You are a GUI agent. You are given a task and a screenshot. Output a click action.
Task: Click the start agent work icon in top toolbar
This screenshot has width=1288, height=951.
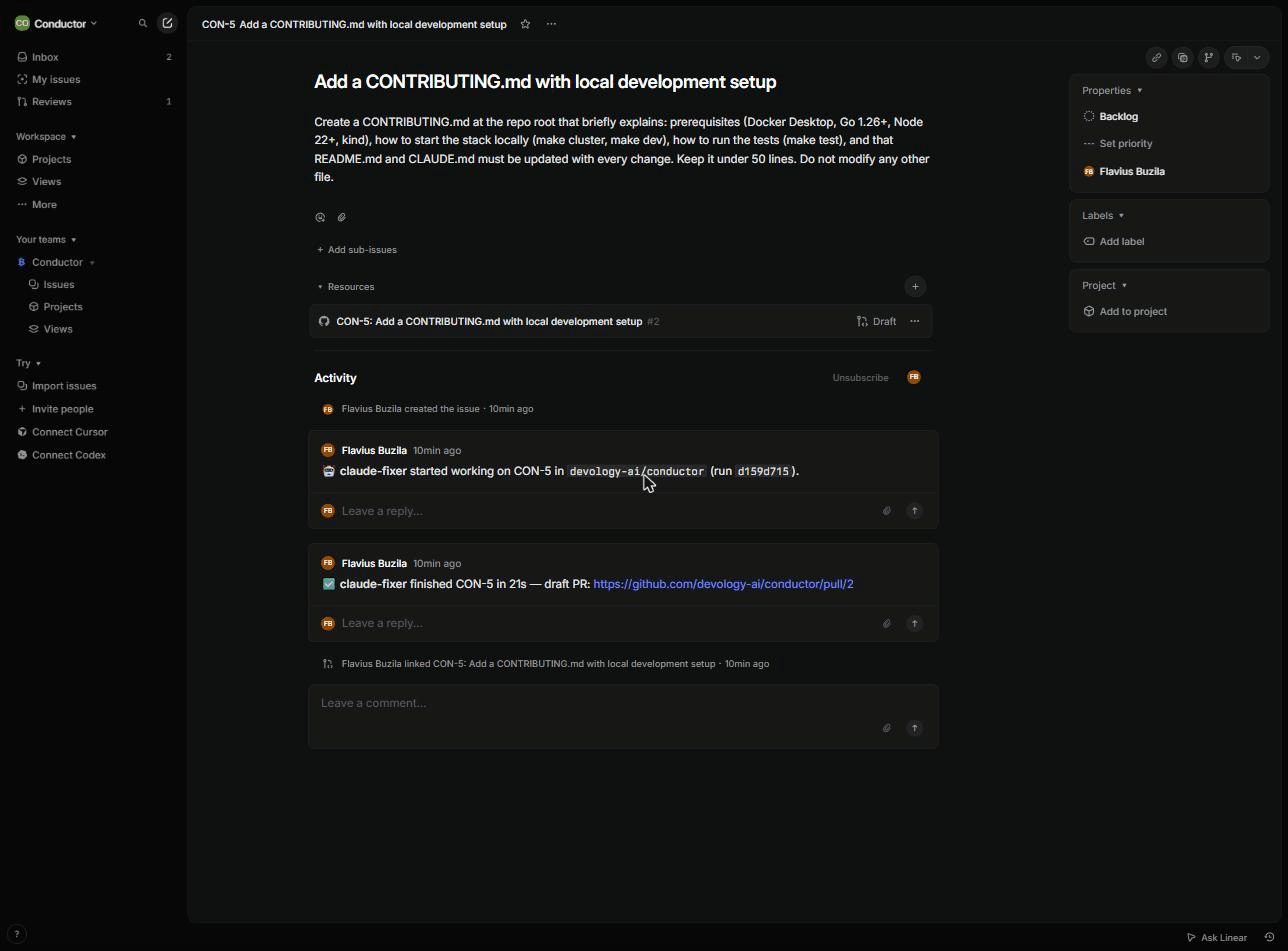[1237, 58]
